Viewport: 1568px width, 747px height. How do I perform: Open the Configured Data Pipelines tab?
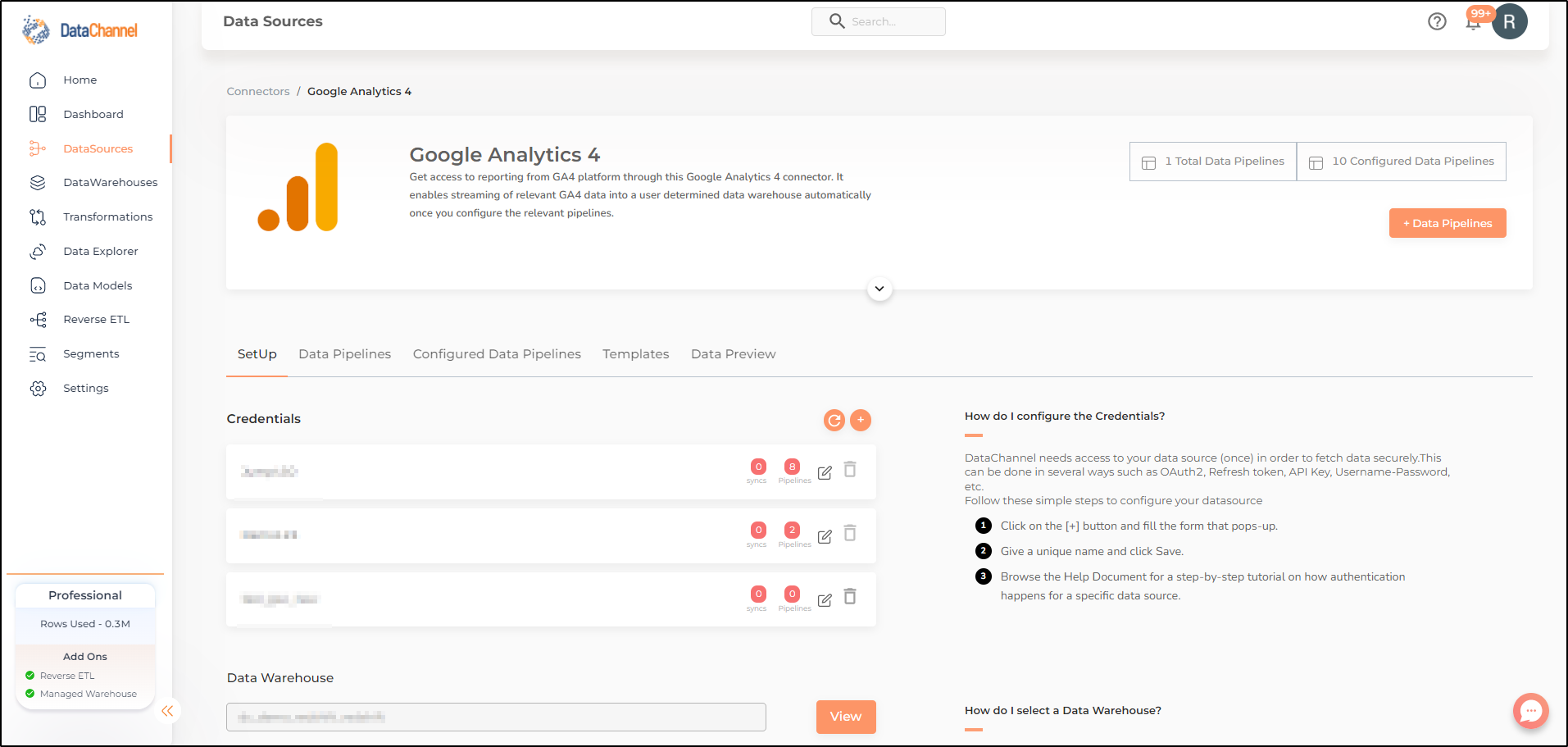pos(497,354)
